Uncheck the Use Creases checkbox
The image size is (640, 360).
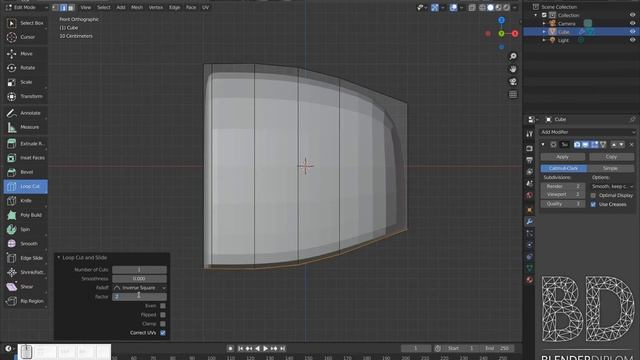(x=593, y=204)
